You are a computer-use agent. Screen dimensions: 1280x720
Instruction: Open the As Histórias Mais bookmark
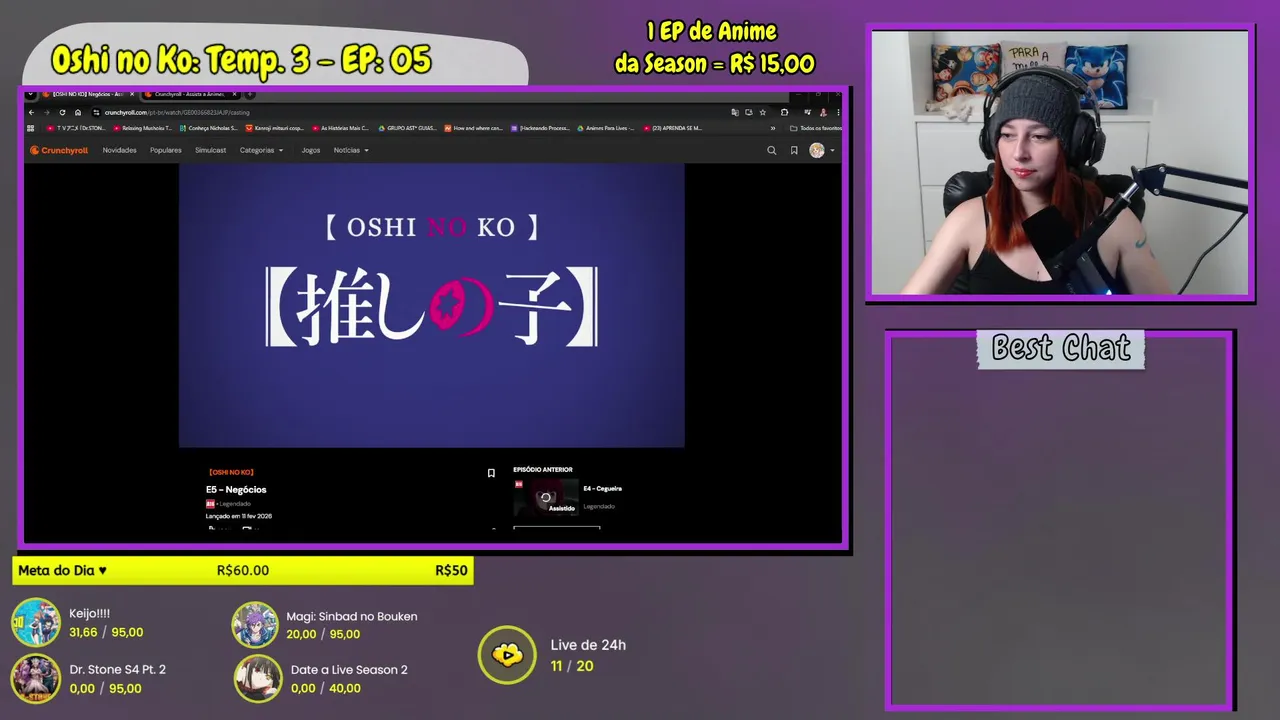(x=340, y=128)
